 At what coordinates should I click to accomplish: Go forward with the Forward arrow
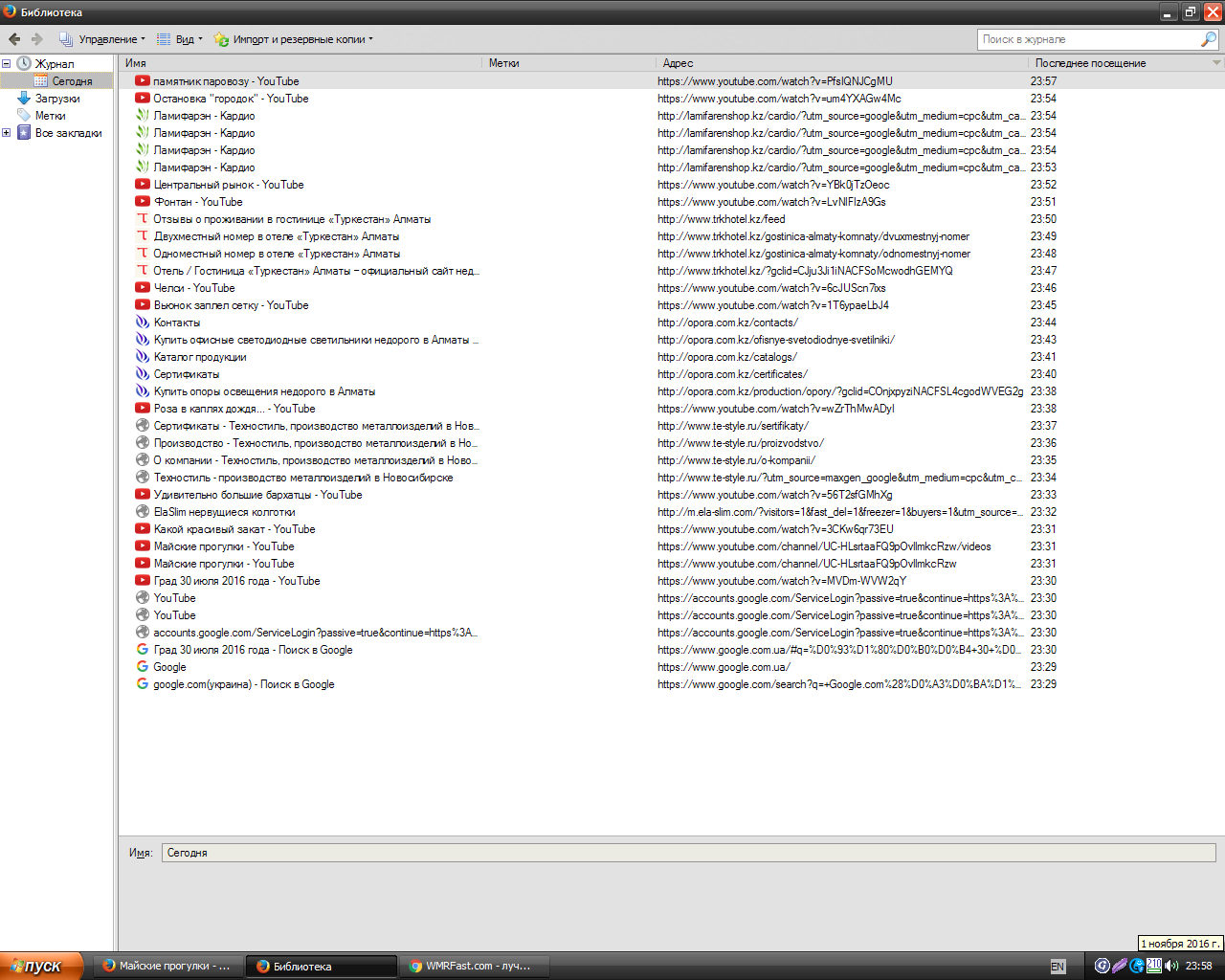(x=37, y=39)
